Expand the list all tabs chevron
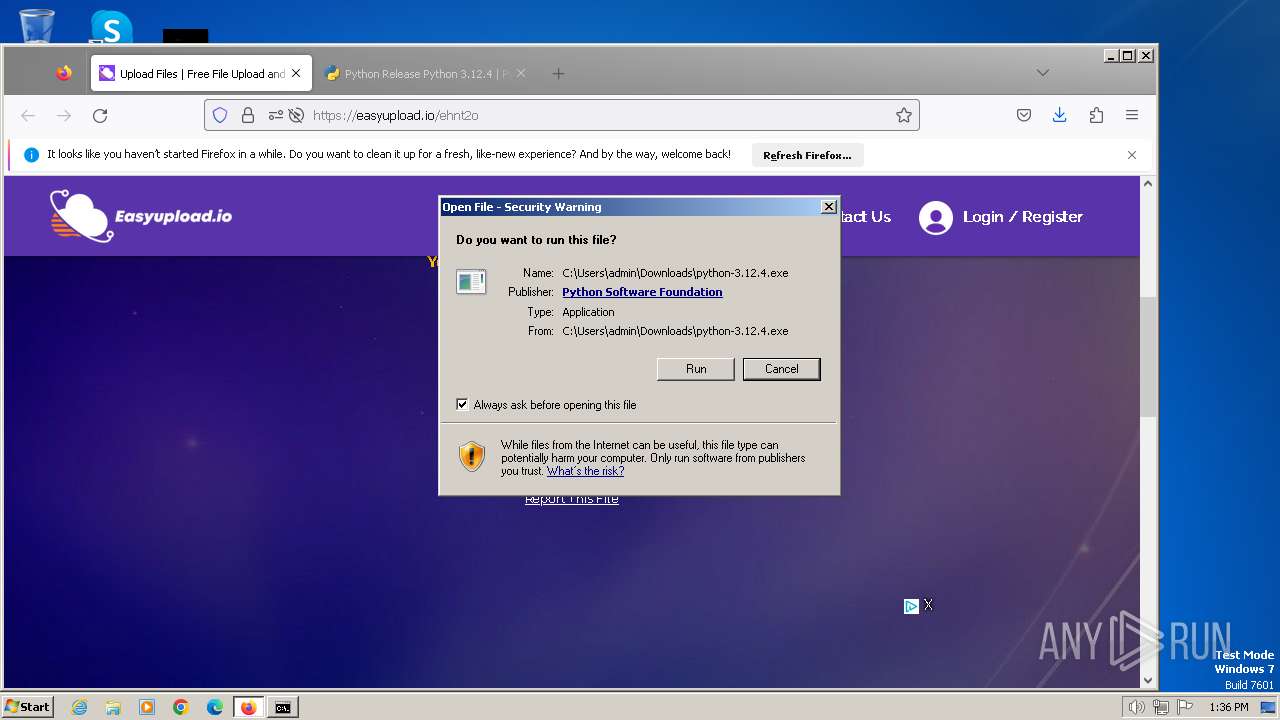 coord(1042,73)
